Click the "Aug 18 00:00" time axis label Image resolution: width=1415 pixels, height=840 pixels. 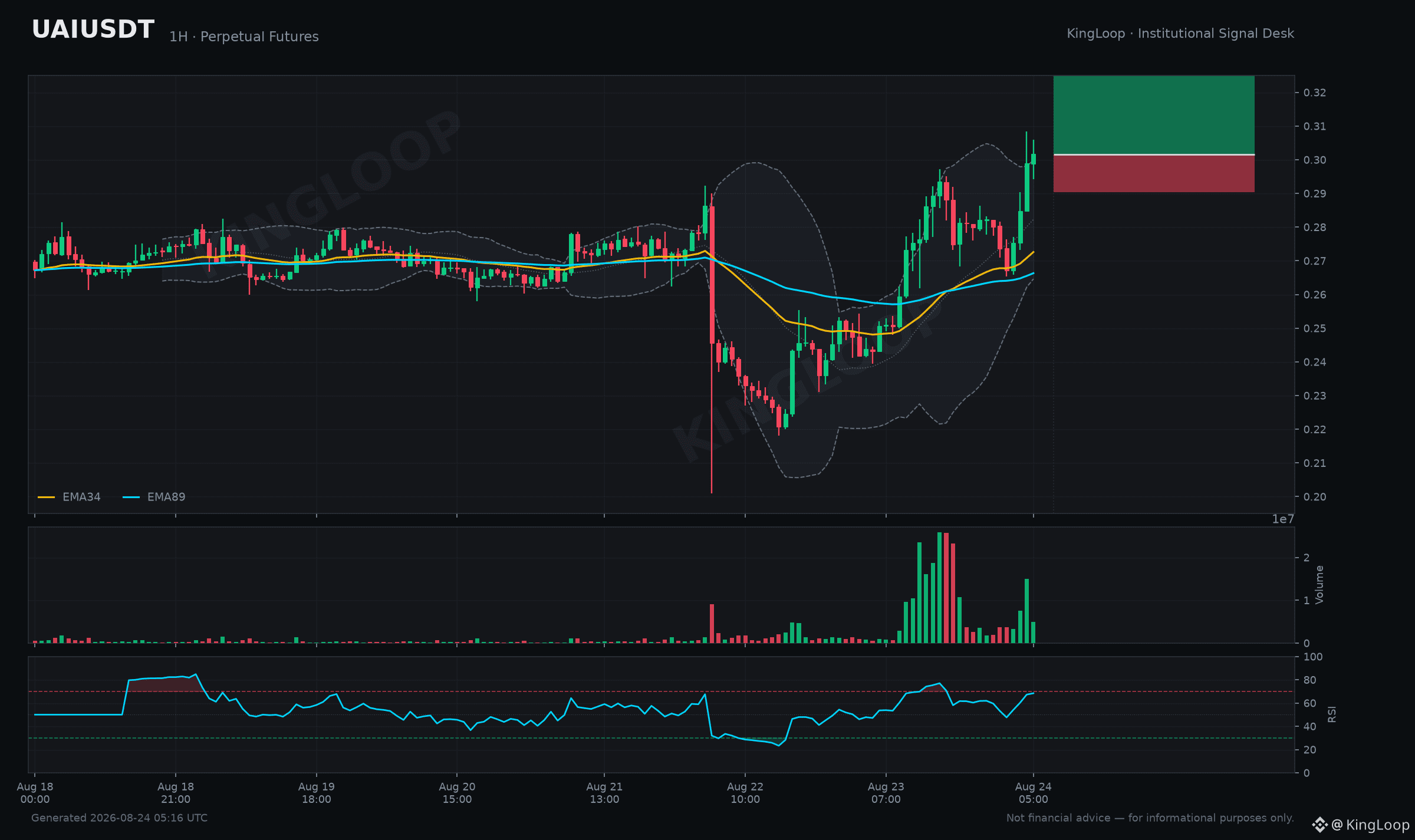coord(35,793)
